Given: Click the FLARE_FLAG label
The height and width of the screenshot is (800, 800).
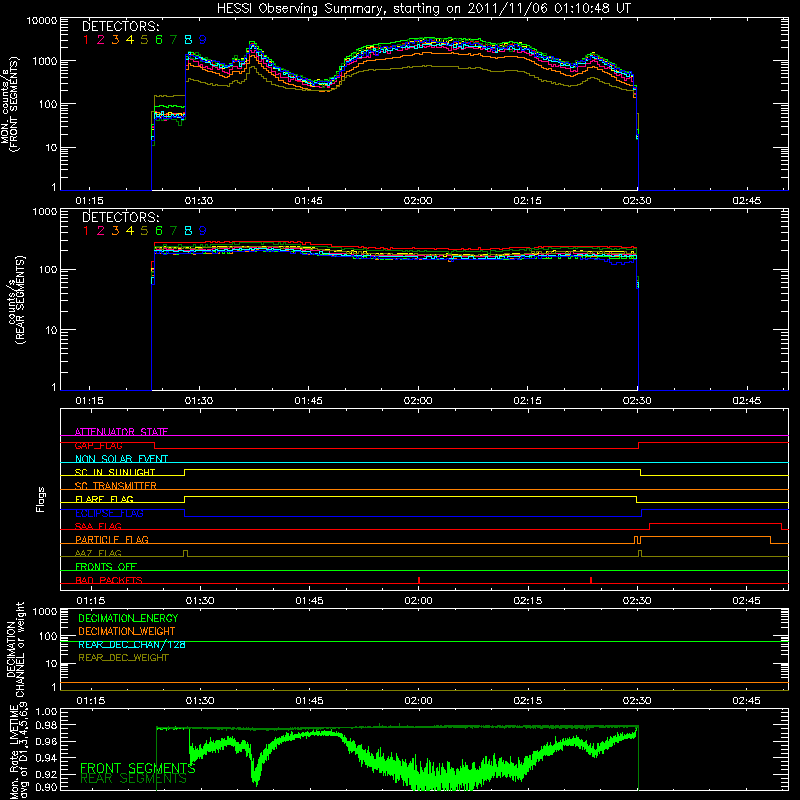Looking at the screenshot, I should (104, 499).
